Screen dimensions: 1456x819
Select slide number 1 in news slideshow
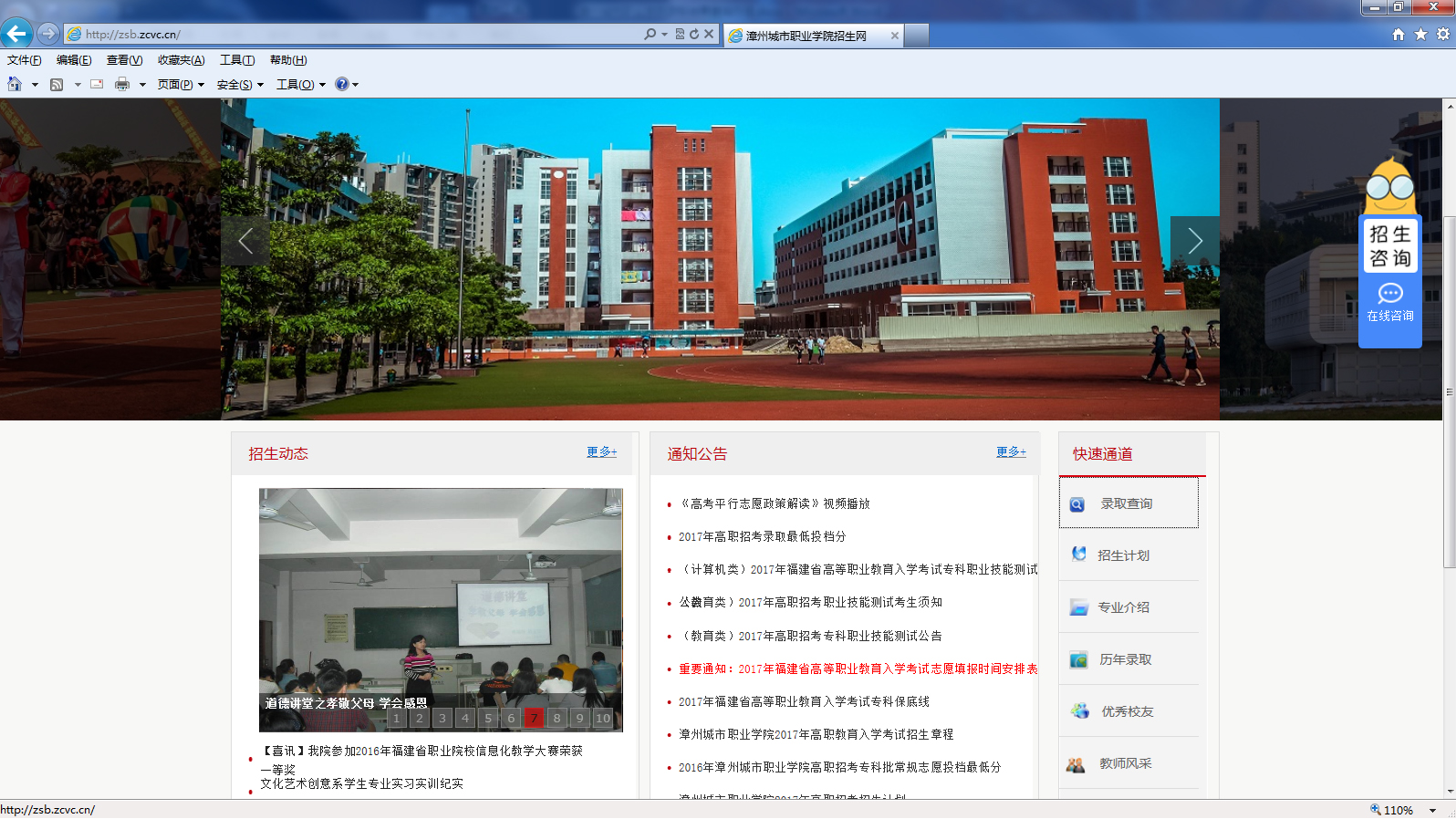click(x=397, y=719)
